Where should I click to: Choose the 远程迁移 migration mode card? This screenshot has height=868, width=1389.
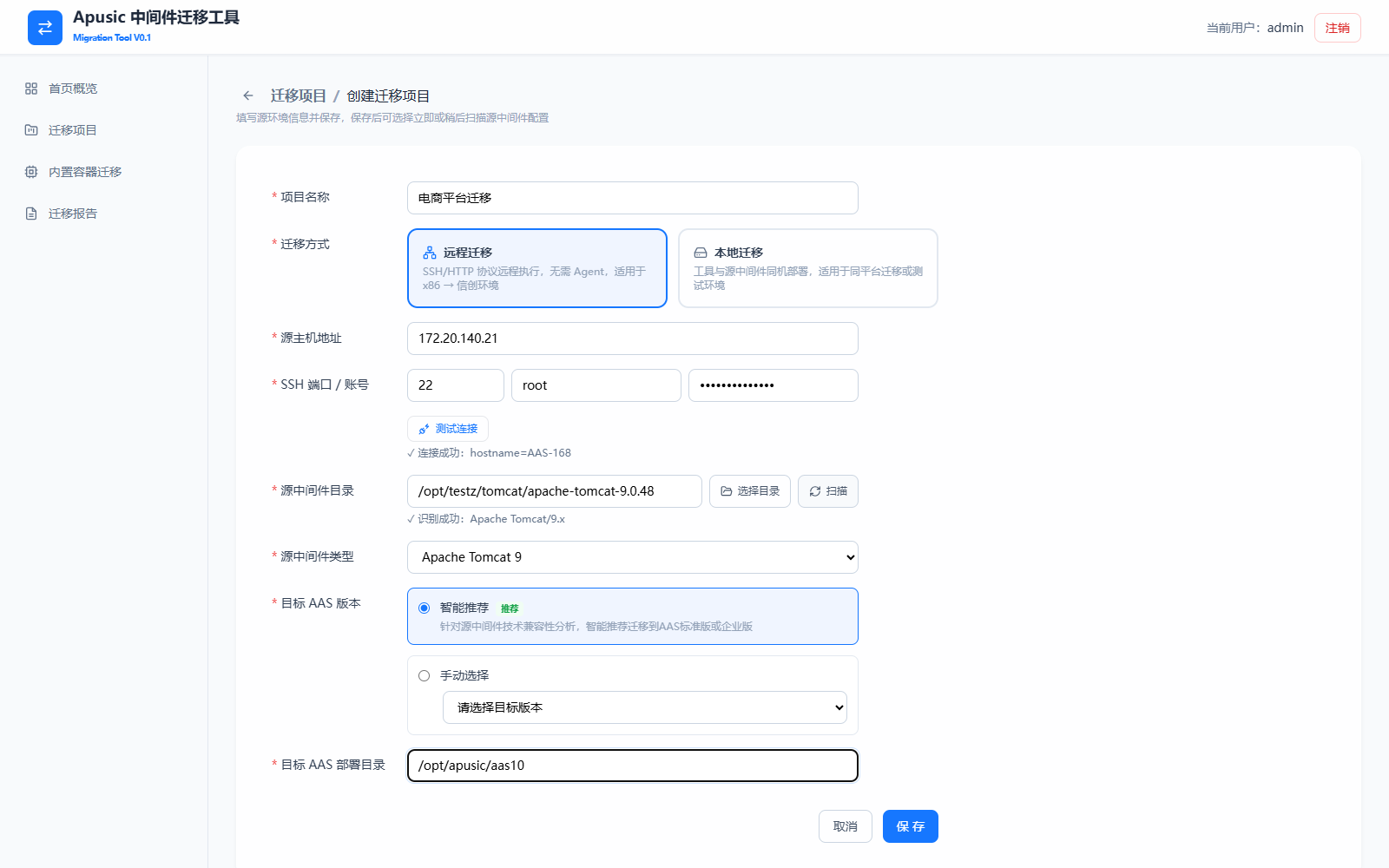[537, 268]
